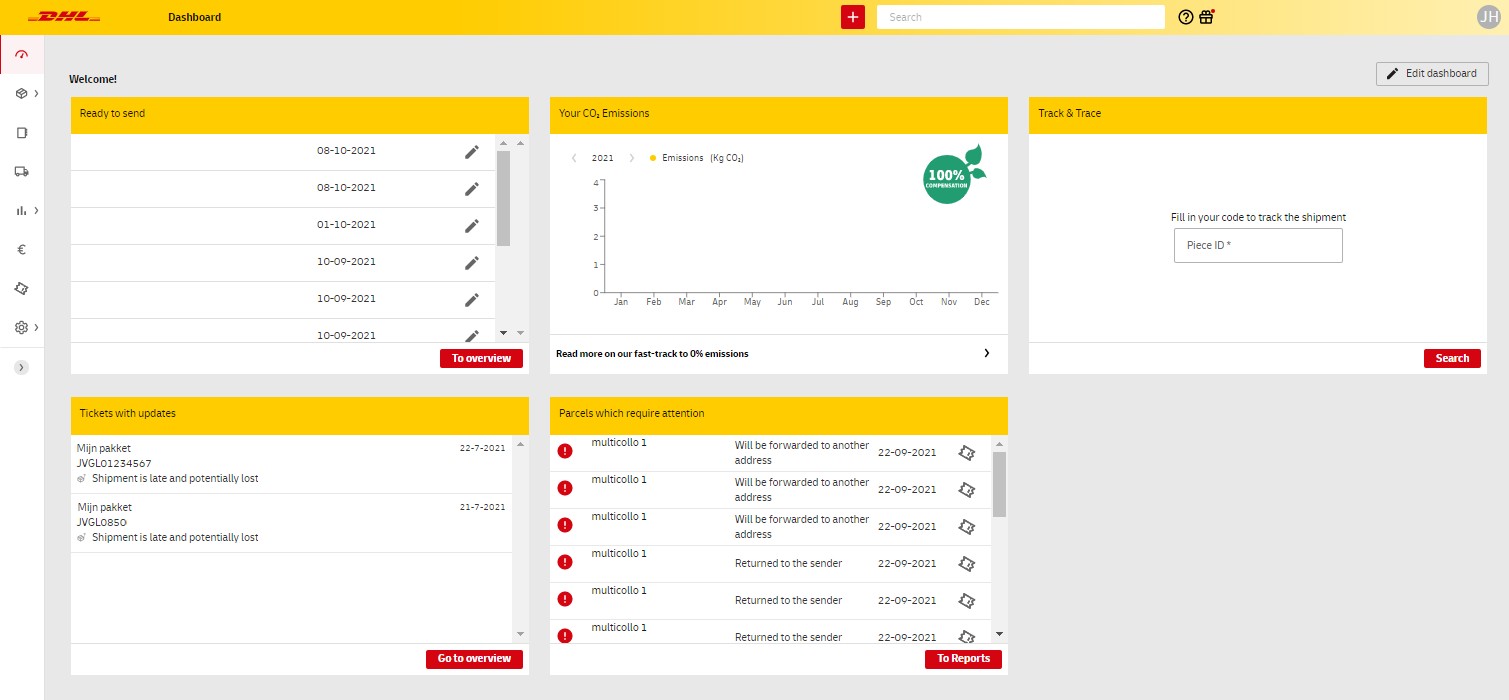Click down arrow of Tickets list scrollbar
The image size is (1509, 700).
click(519, 634)
